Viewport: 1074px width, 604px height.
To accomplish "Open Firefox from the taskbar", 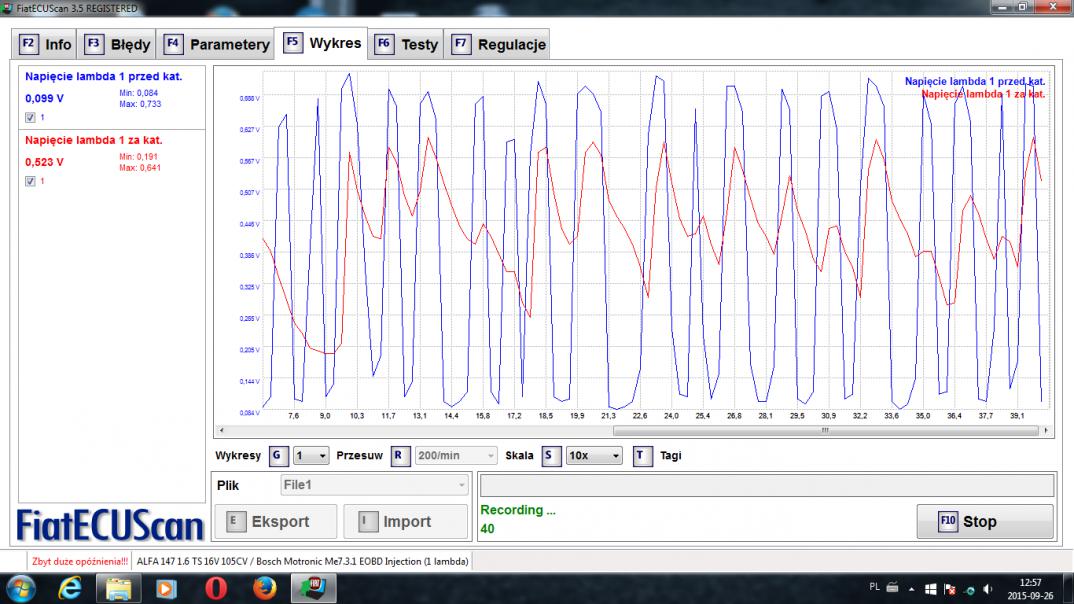I will coord(264,589).
